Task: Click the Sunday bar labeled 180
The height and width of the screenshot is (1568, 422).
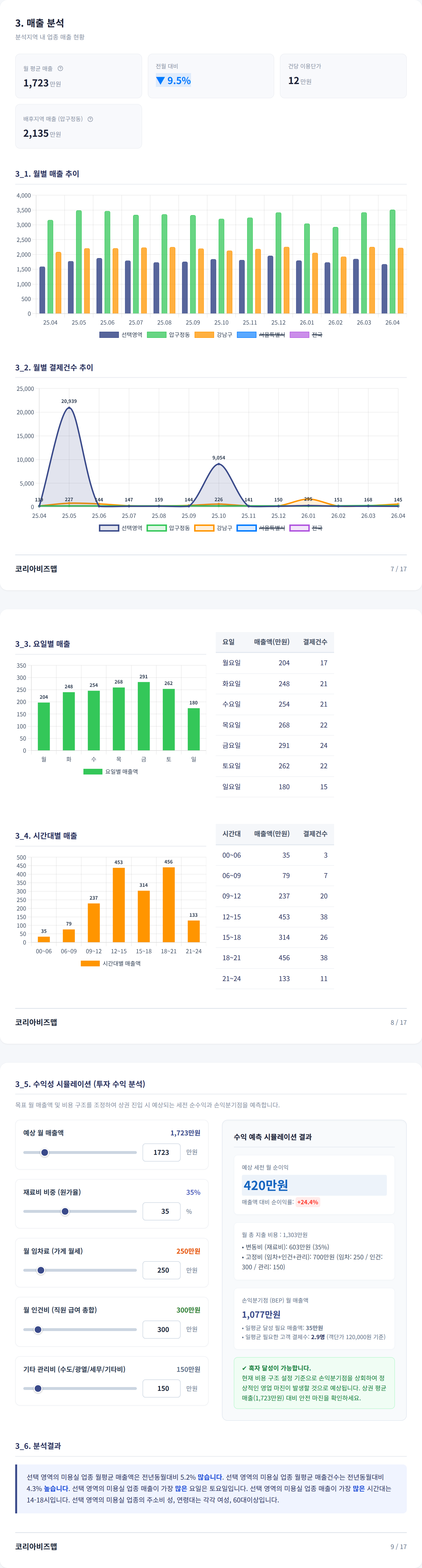Action: [x=194, y=729]
